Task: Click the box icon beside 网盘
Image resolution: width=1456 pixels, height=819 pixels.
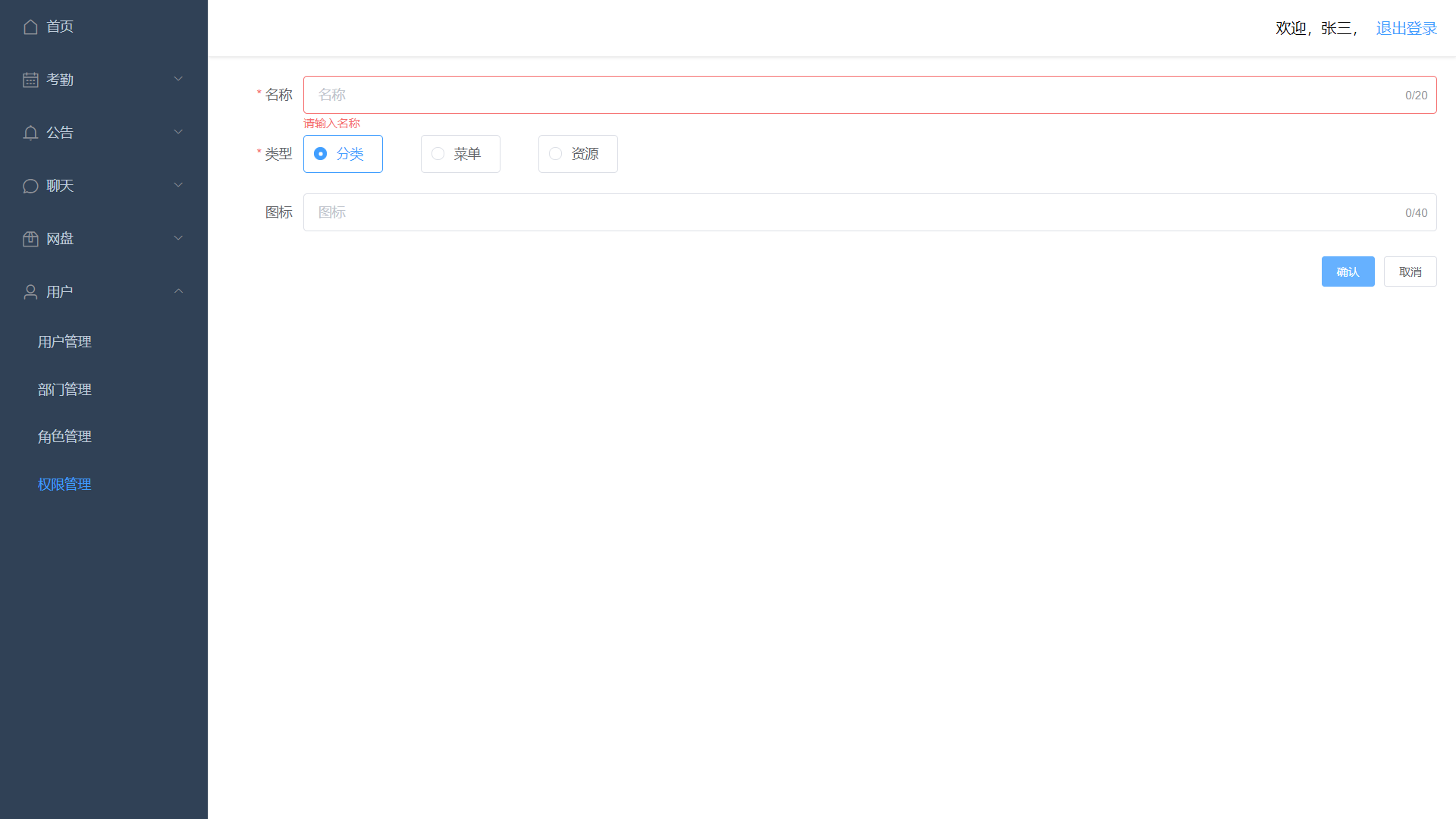Action: [30, 239]
